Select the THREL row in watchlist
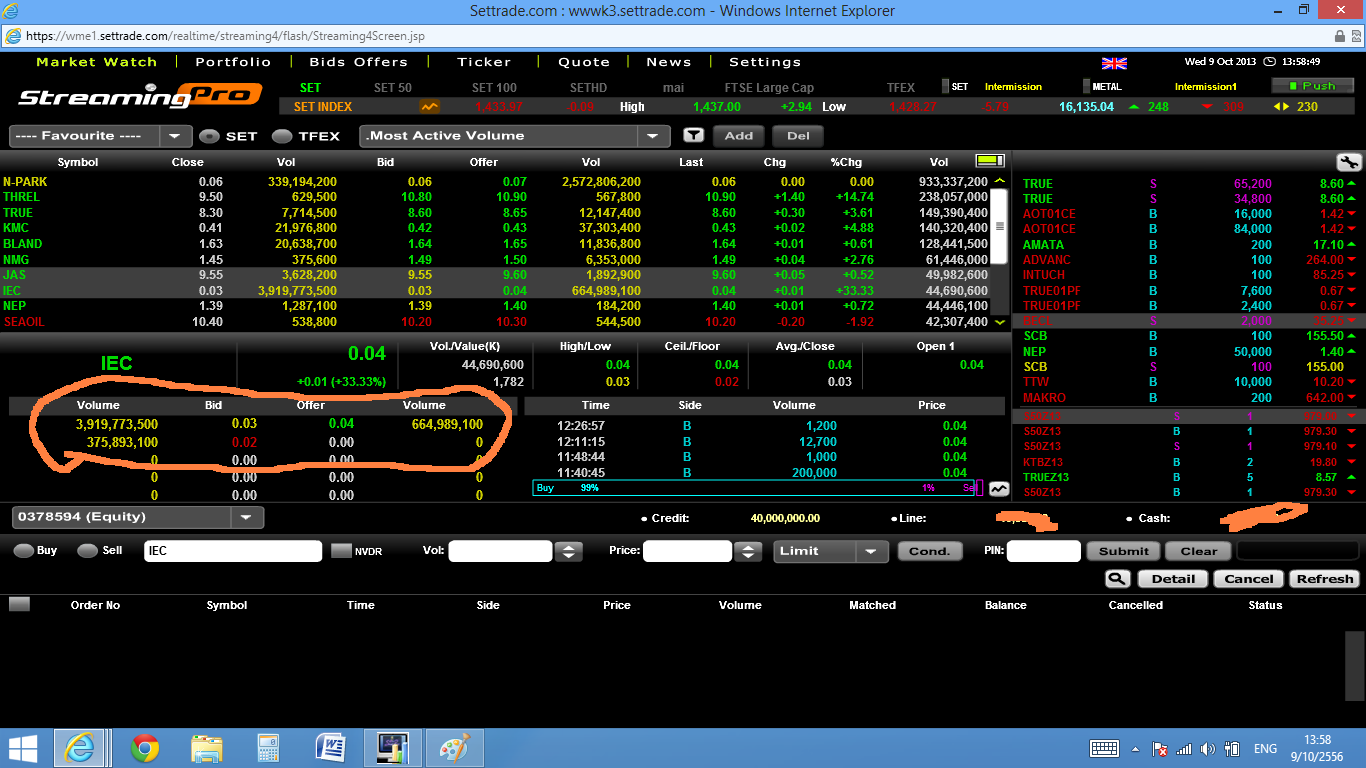The width and height of the screenshot is (1366, 768). [495, 197]
